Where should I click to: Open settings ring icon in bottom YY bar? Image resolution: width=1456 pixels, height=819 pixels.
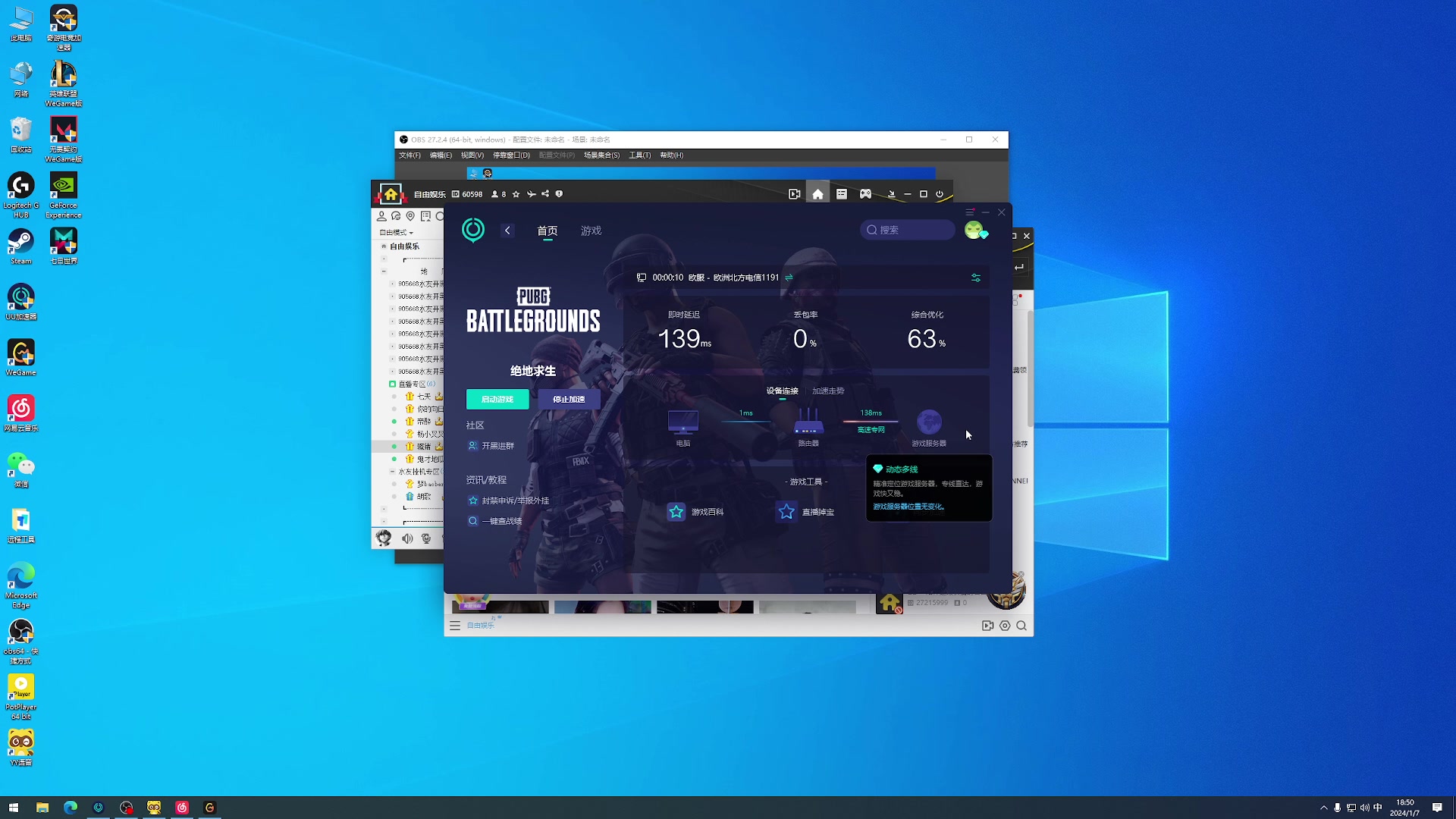point(1005,626)
